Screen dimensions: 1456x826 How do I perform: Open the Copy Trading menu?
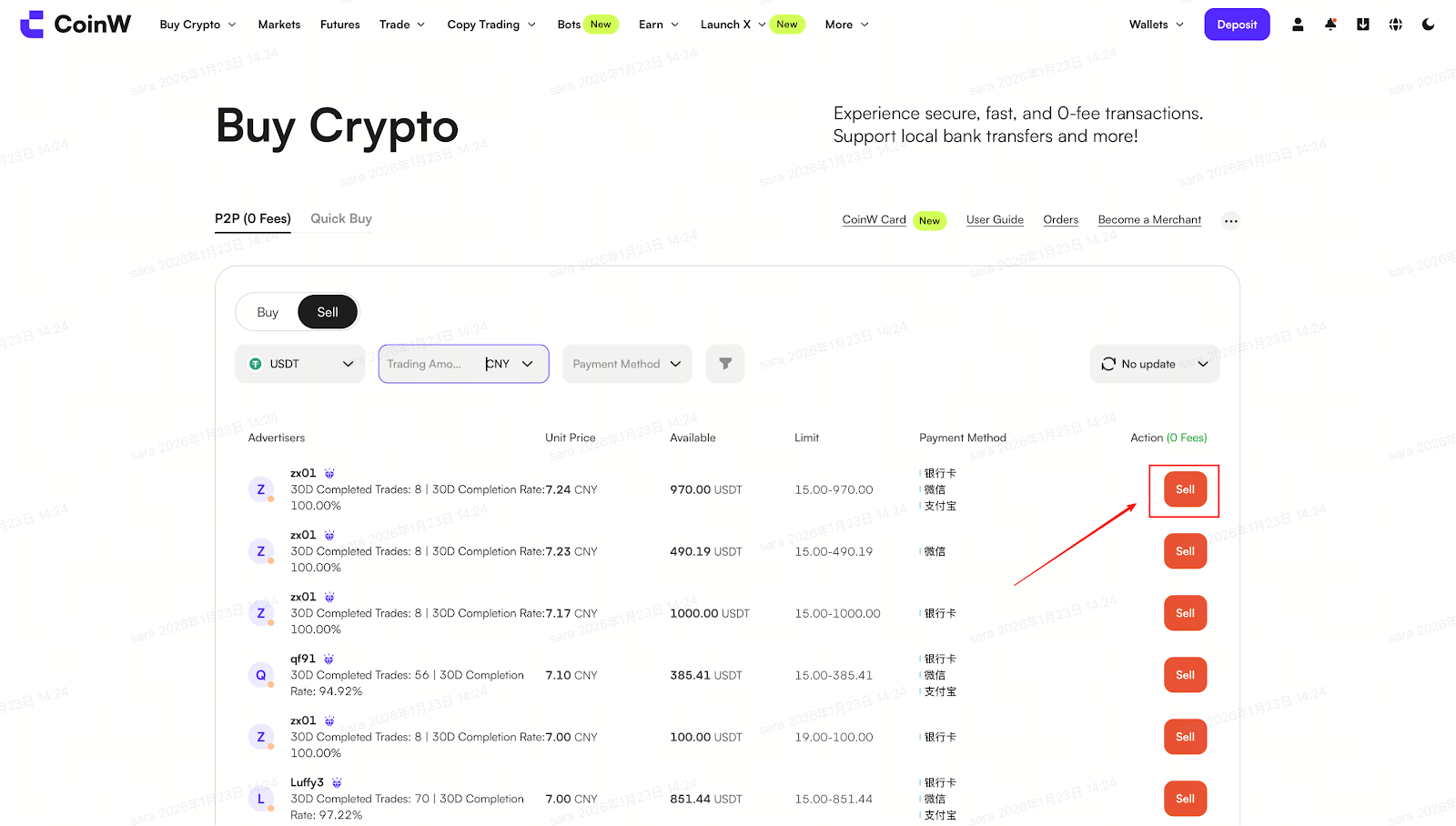[491, 25]
